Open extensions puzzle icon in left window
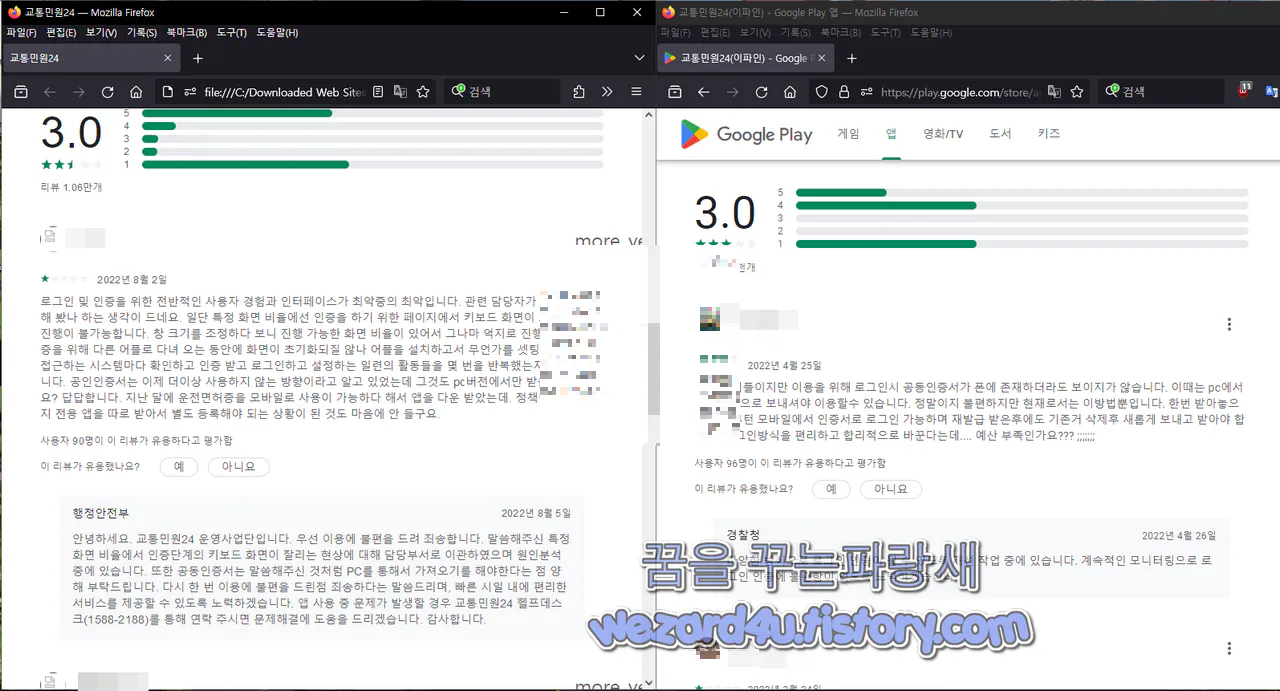 (579, 92)
